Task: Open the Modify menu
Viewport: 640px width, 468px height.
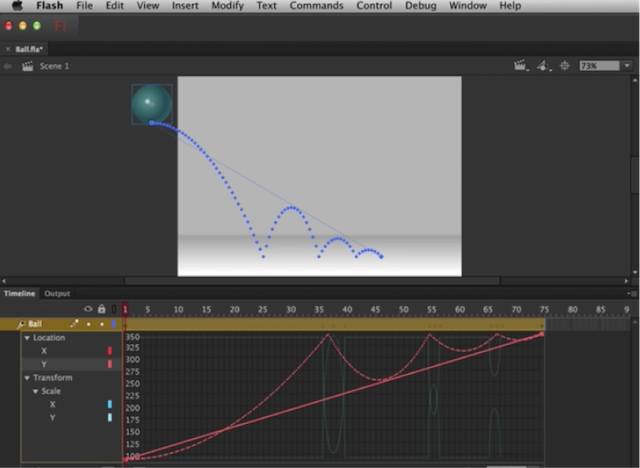Action: [x=227, y=6]
